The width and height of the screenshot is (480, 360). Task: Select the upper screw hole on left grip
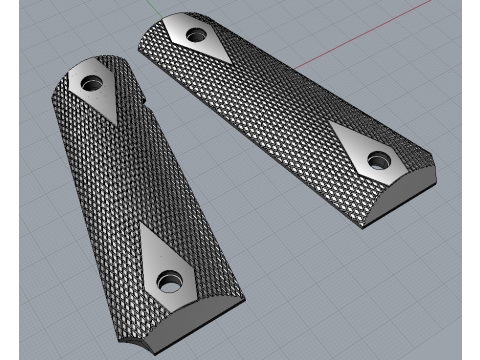92,83
